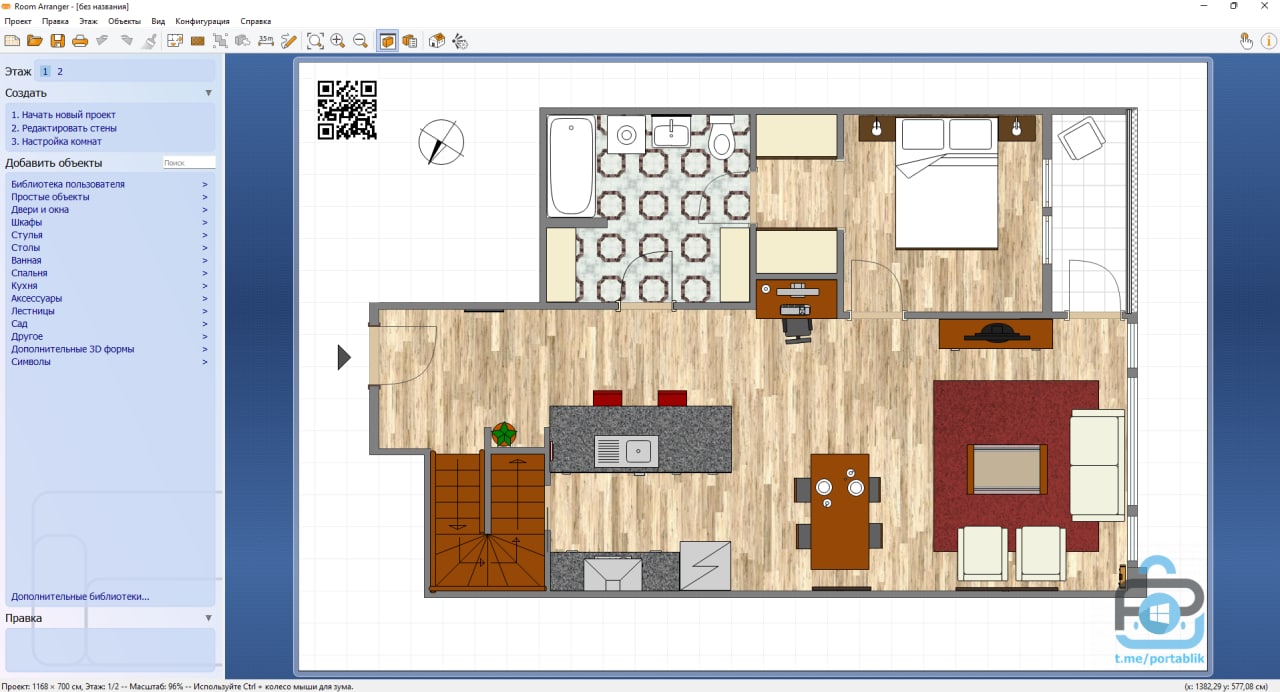Image resolution: width=1280 pixels, height=692 pixels.
Task: Toggle the highlighted object box view button
Action: pyautogui.click(x=386, y=41)
